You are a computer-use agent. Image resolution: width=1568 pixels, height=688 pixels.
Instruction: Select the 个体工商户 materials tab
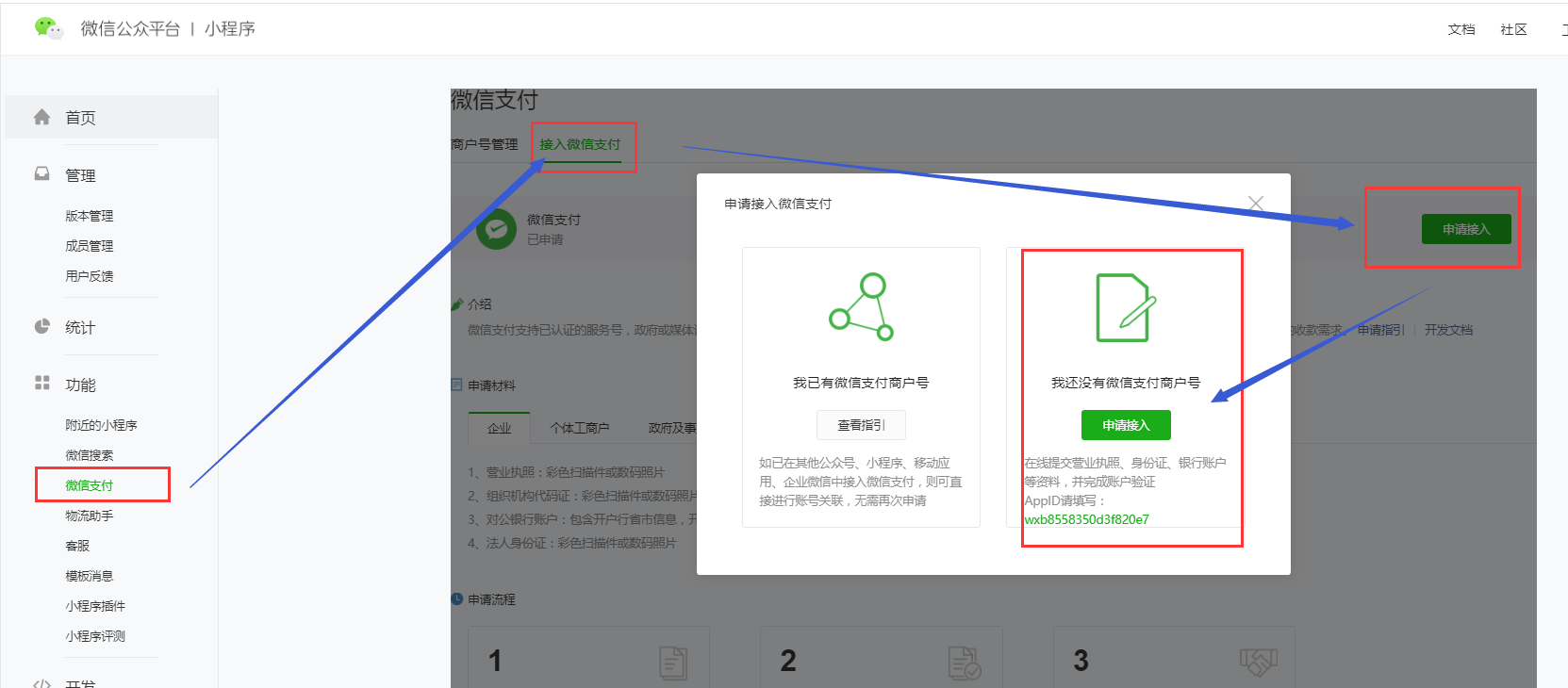point(580,428)
